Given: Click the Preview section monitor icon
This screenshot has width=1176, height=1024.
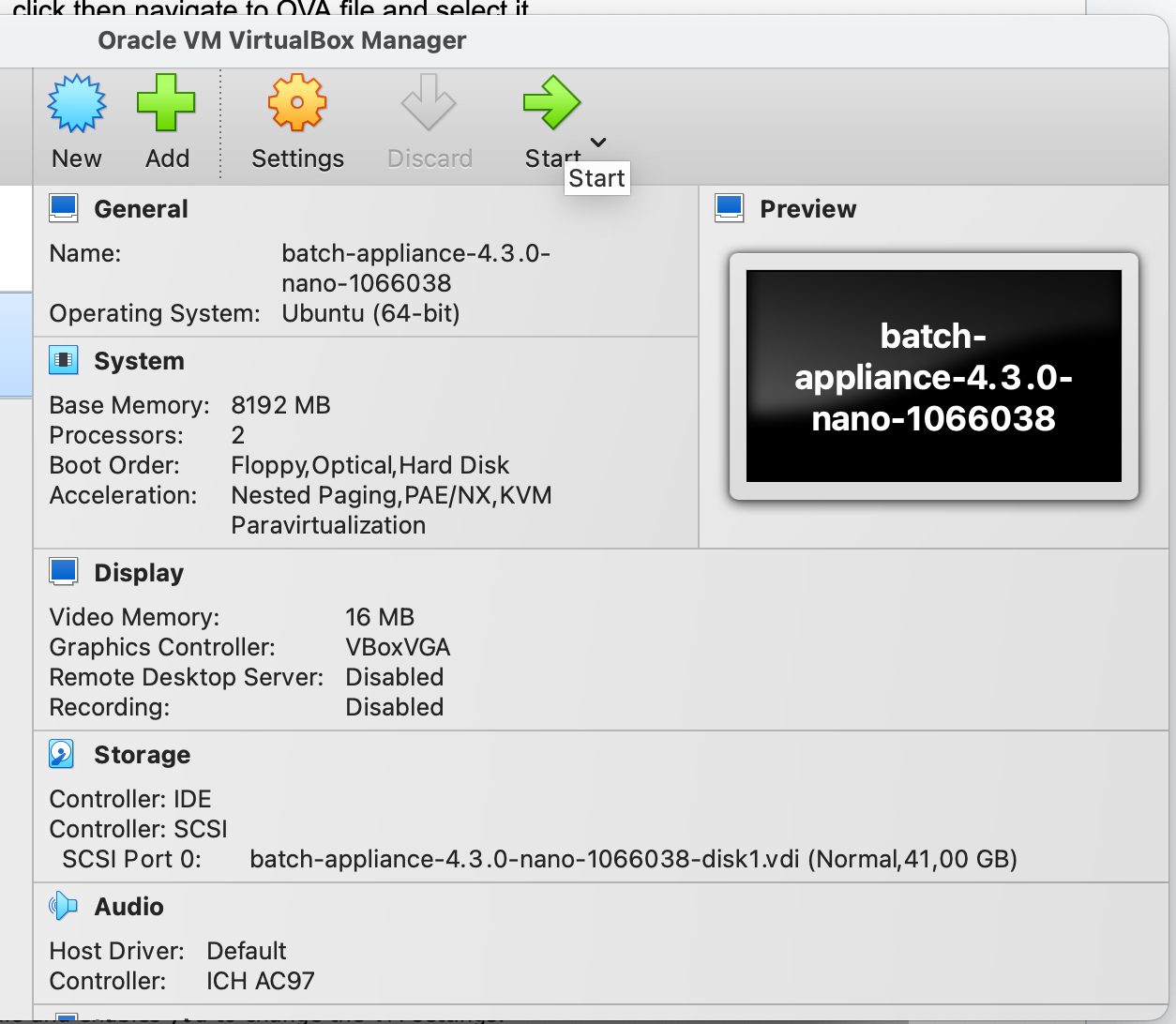Looking at the screenshot, I should [729, 208].
